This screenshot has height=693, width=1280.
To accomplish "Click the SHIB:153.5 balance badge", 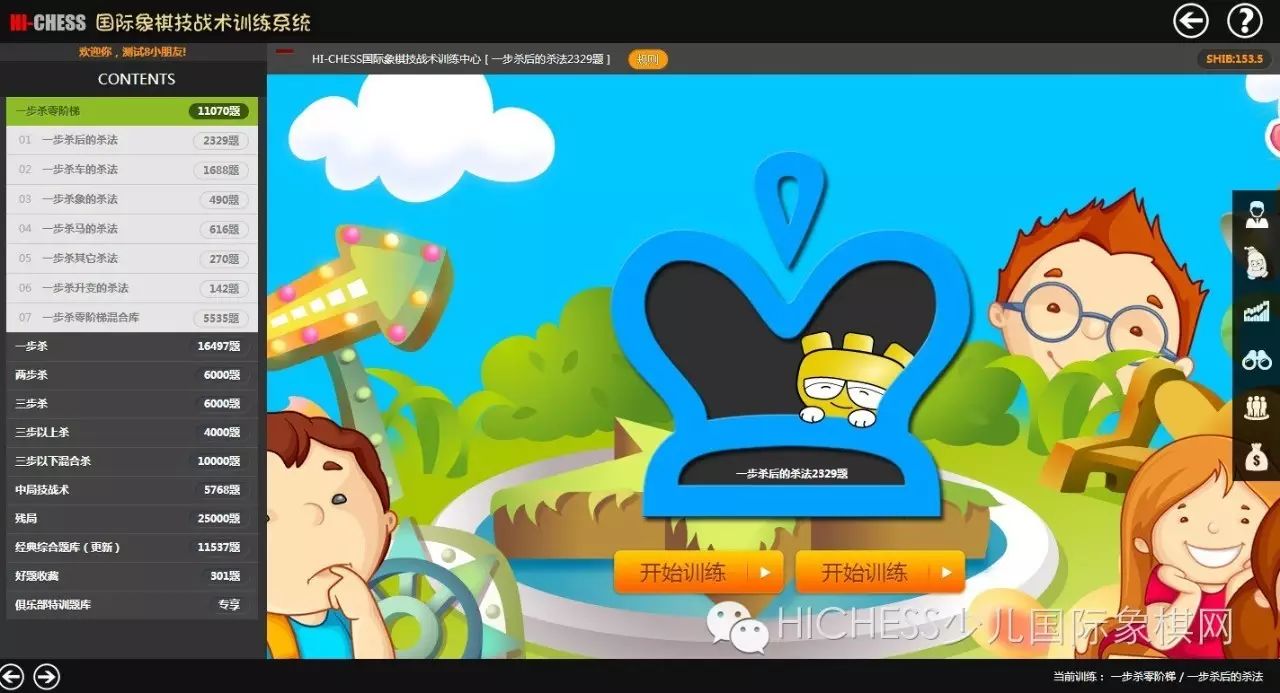I will (1234, 59).
